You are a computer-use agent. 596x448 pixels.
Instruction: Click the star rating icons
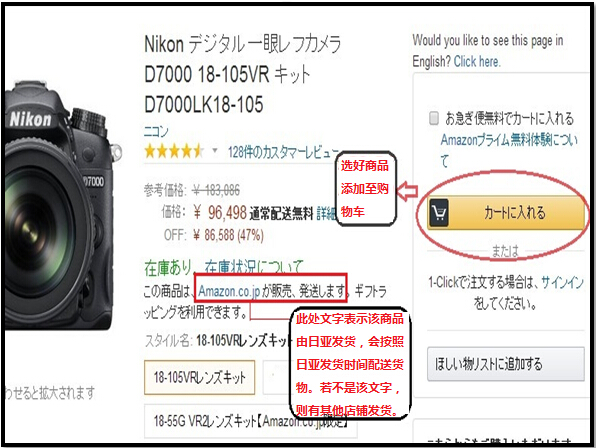pyautogui.click(x=174, y=152)
